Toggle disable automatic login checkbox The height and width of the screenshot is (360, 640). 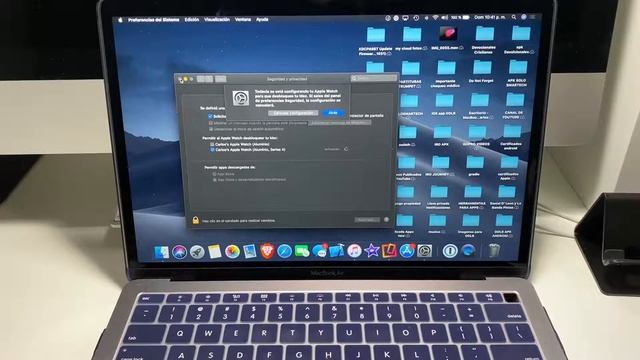211,129
